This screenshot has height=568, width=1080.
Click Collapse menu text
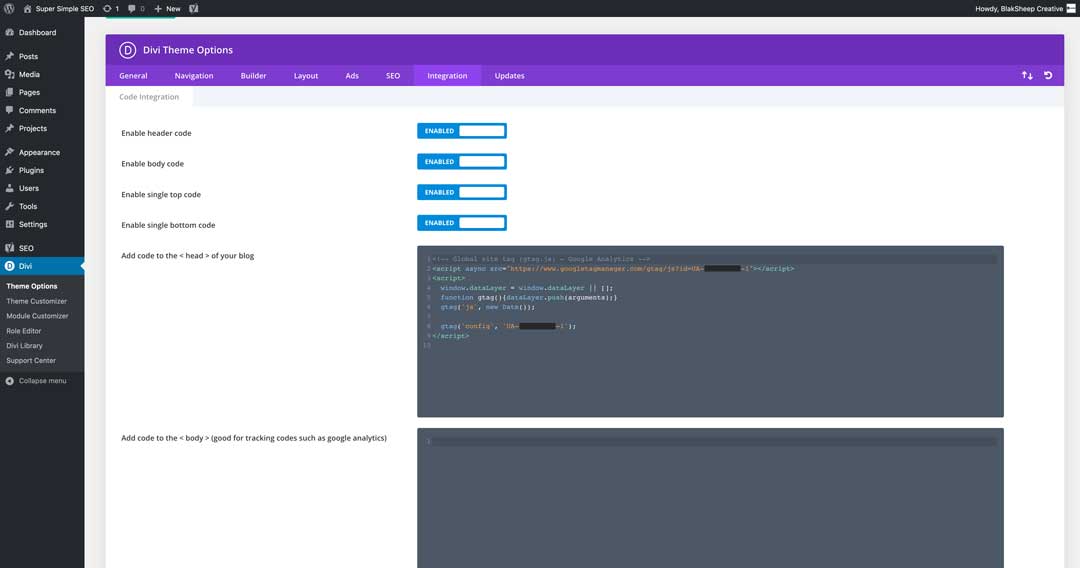43,381
